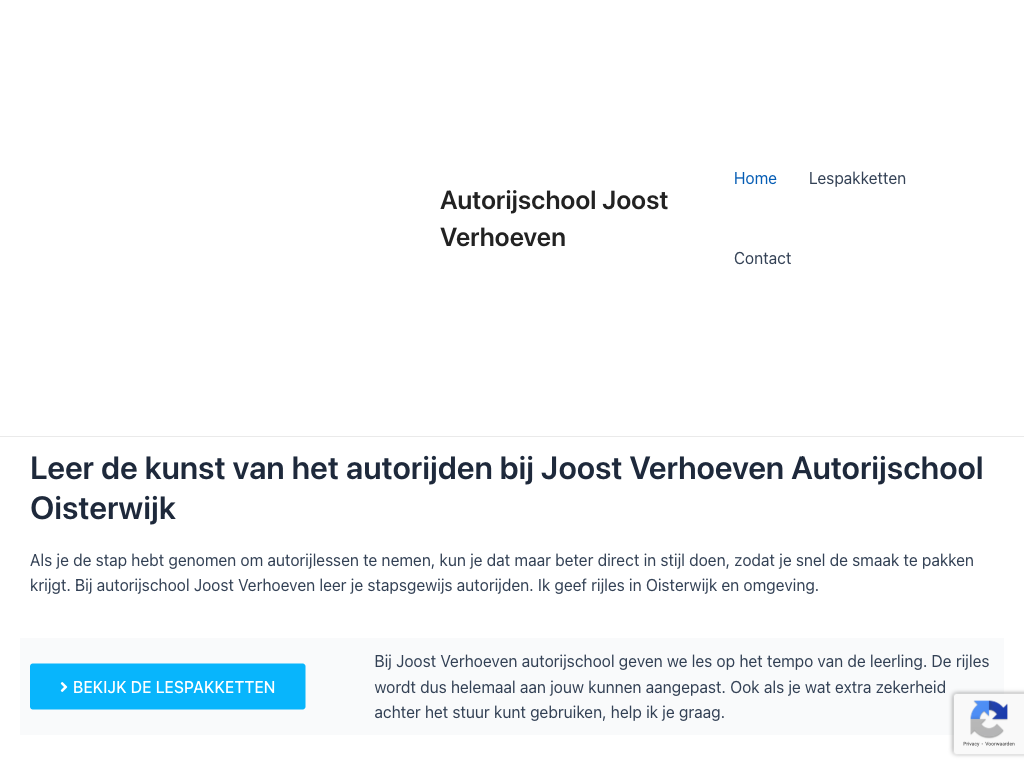
Task: Open the Contact menu item
Action: pos(762,258)
